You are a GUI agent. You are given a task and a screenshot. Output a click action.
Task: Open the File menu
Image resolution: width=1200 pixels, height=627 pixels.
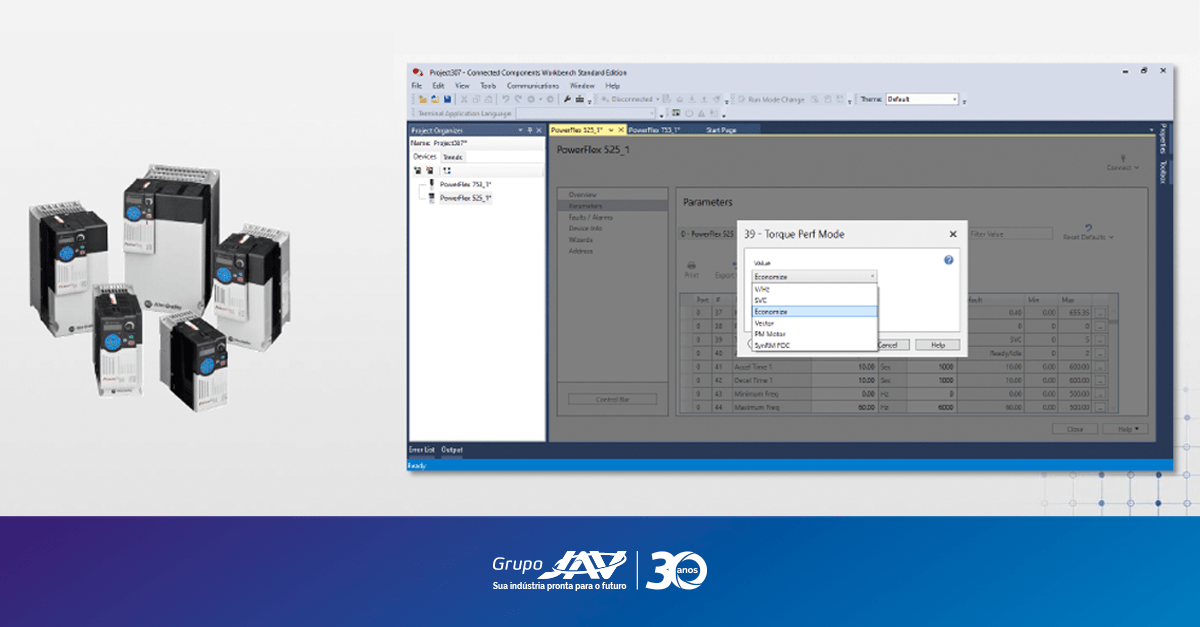point(416,86)
